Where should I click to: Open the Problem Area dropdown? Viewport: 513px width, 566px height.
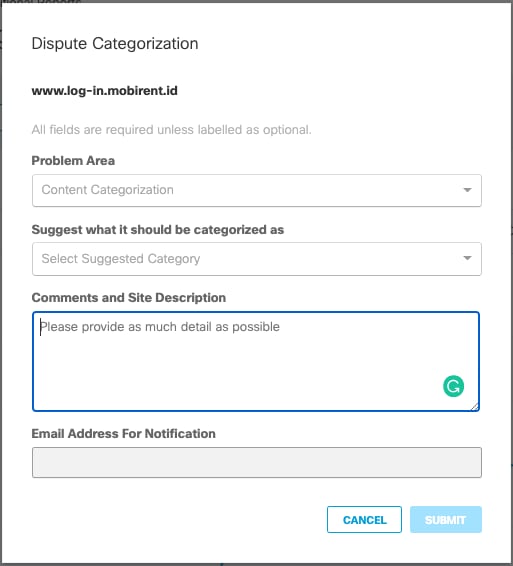pos(257,190)
